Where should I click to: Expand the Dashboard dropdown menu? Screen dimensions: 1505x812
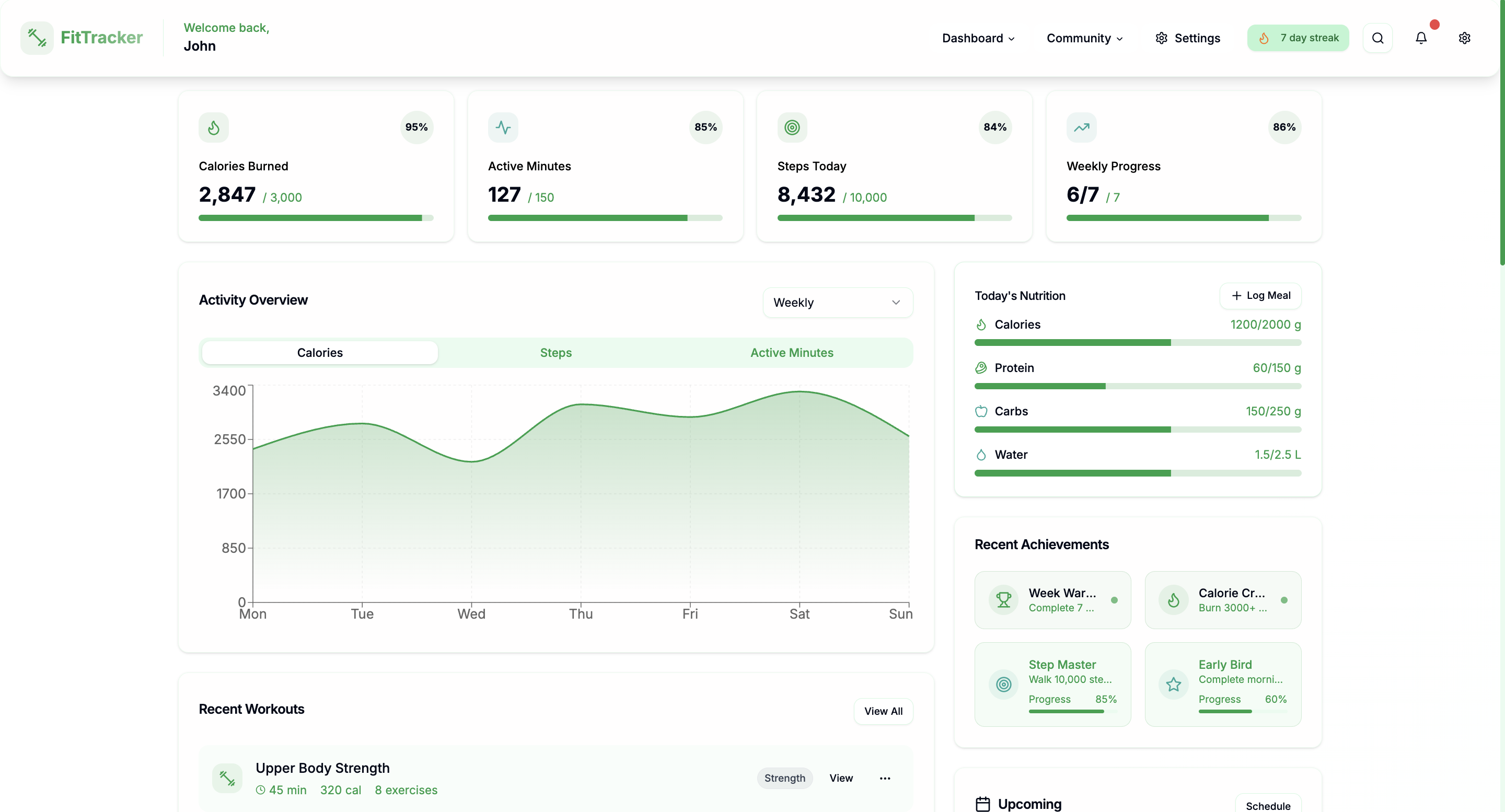[x=978, y=38]
